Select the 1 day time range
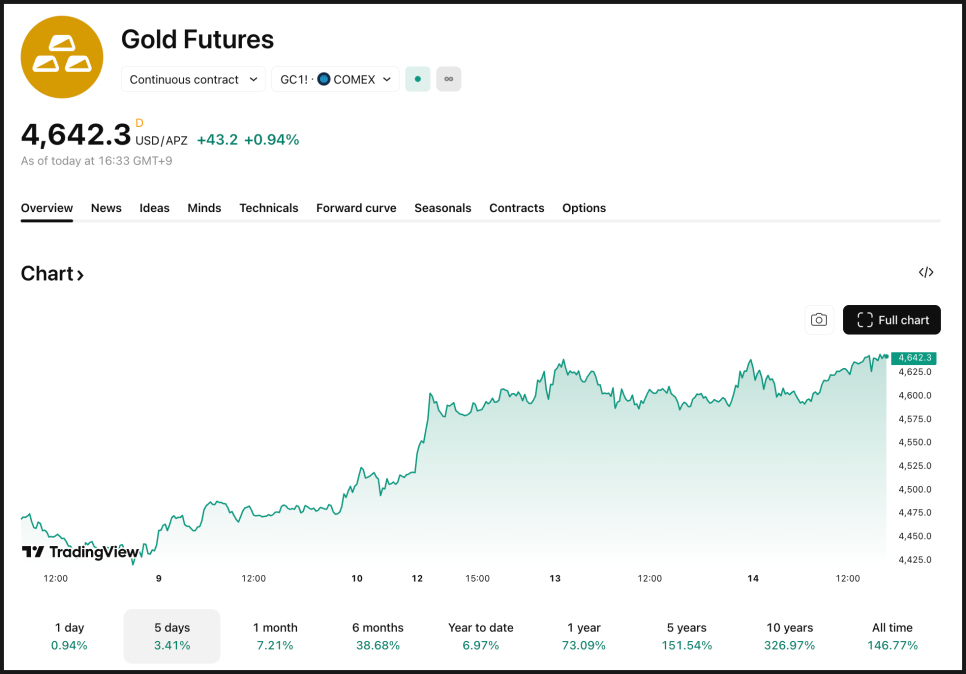Viewport: 966px width, 674px height. pyautogui.click(x=69, y=636)
